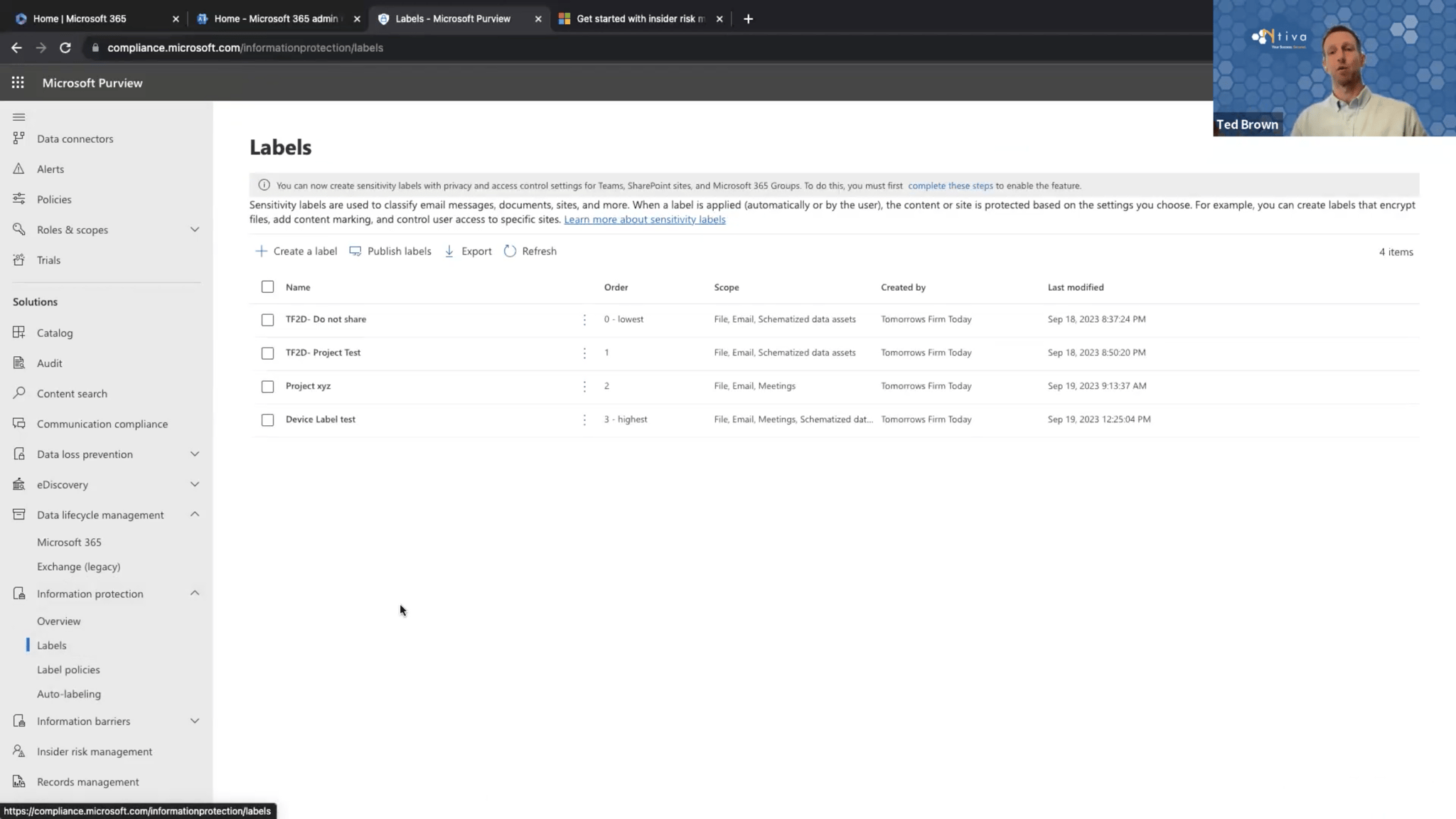Image resolution: width=1456 pixels, height=819 pixels.
Task: Select the Content search magnifier icon
Action: pyautogui.click(x=18, y=393)
